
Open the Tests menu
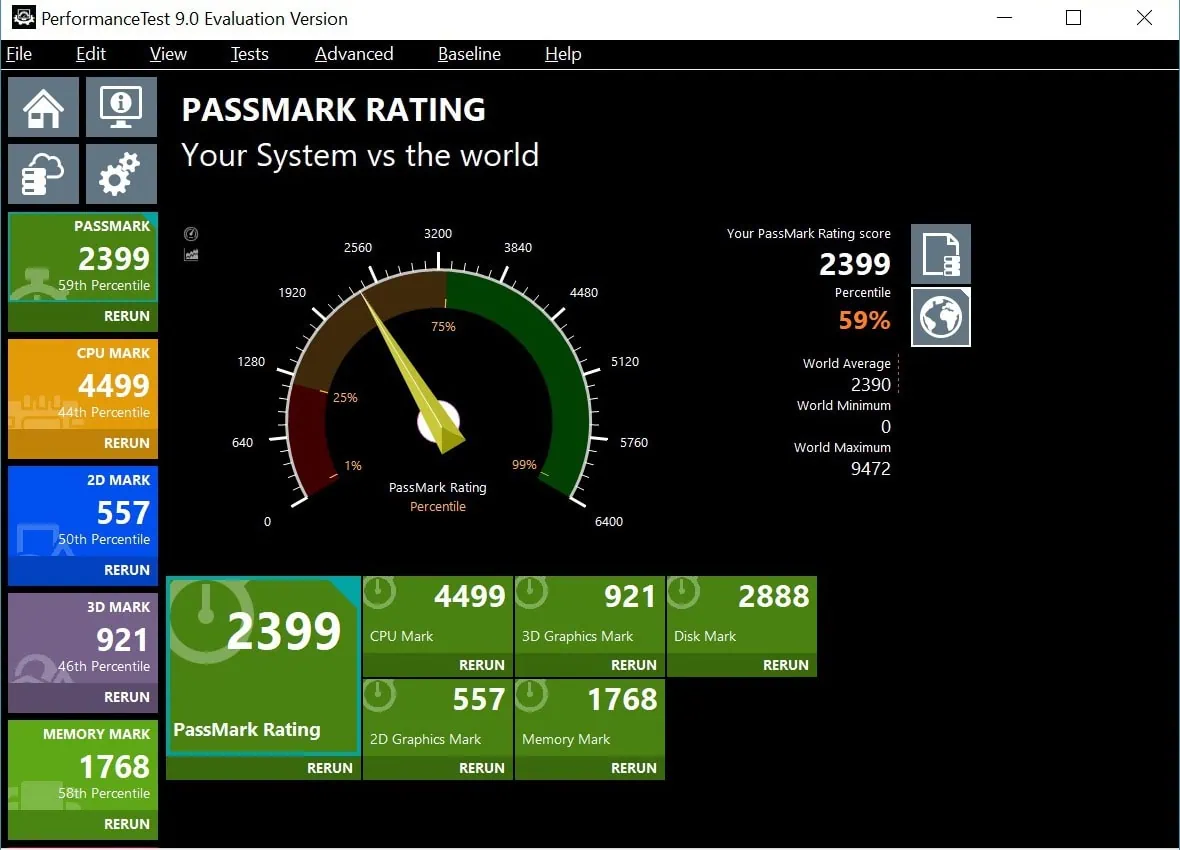pos(249,54)
